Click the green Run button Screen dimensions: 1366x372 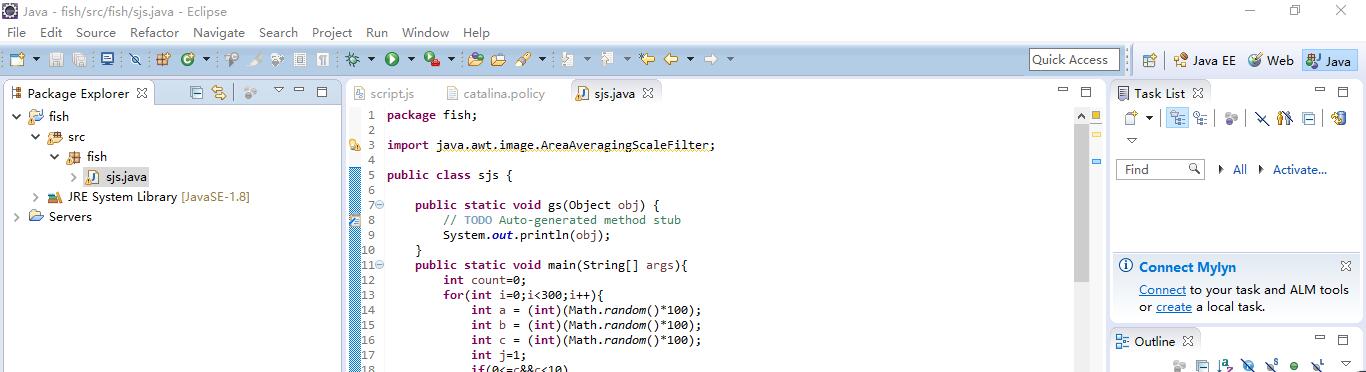(392, 60)
